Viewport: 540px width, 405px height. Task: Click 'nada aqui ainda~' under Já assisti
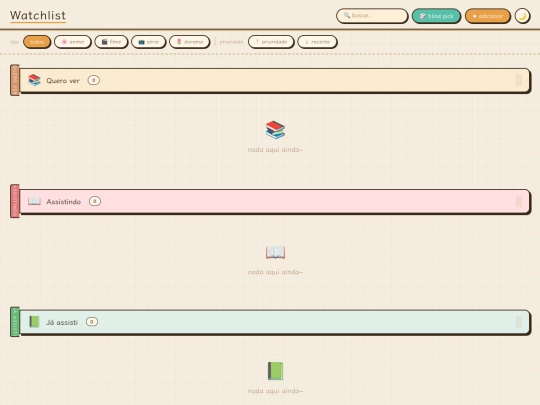coord(275,391)
